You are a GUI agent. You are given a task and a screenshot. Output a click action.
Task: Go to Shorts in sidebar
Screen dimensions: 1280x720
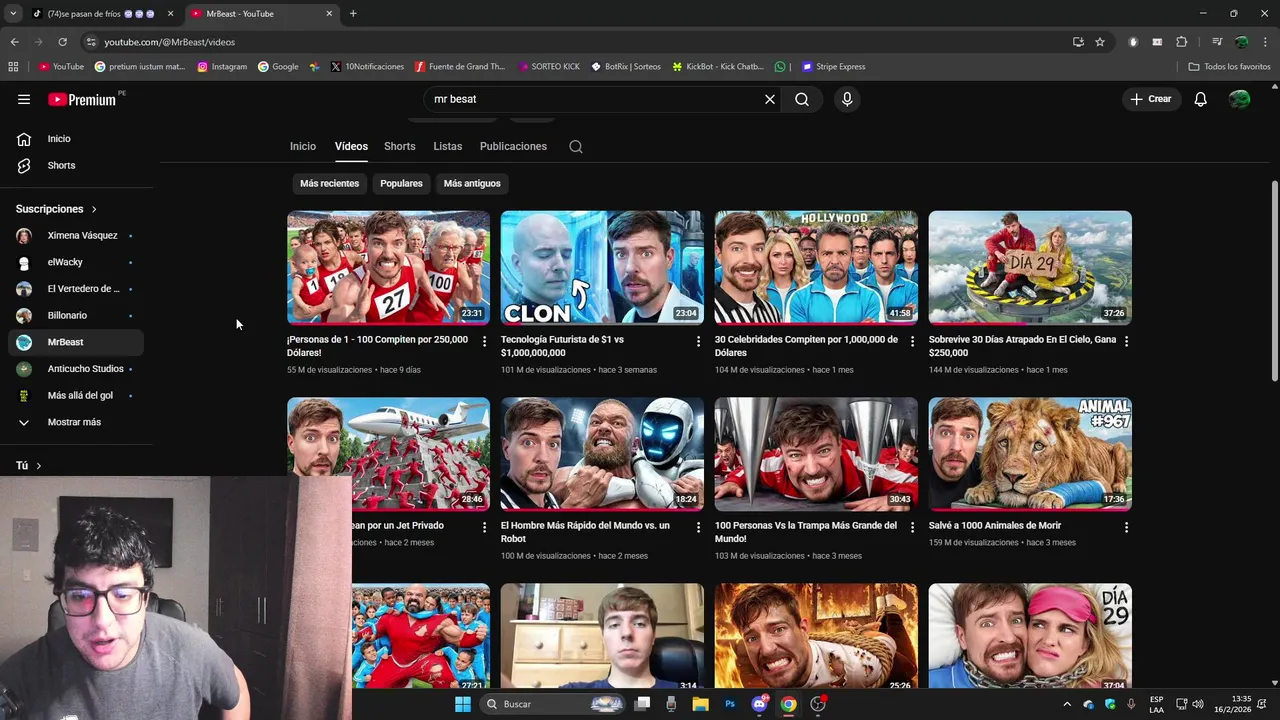76,165
